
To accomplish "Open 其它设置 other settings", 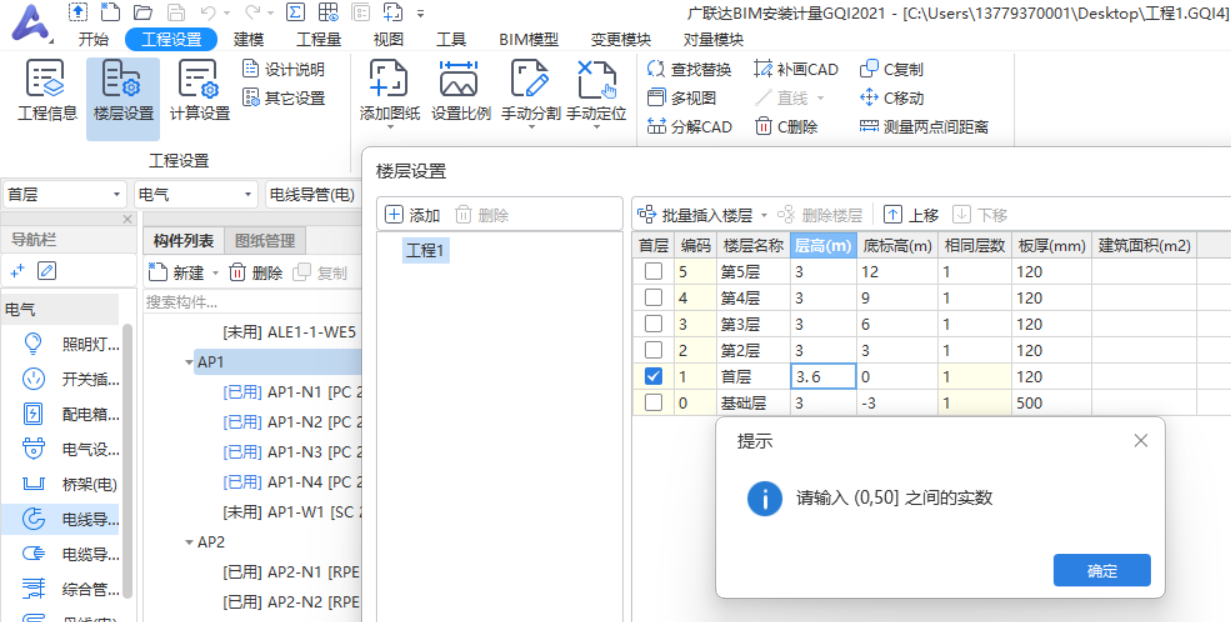I will 284,98.
